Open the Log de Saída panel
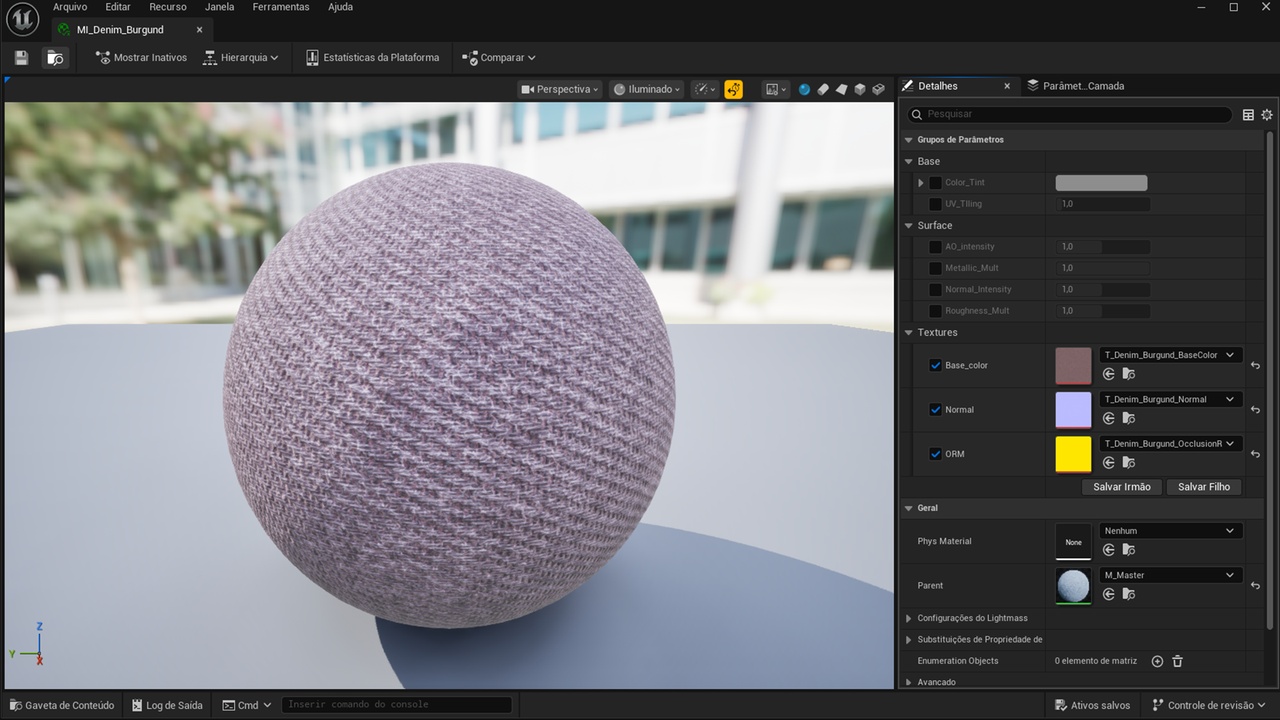This screenshot has width=1280, height=720. pos(166,705)
